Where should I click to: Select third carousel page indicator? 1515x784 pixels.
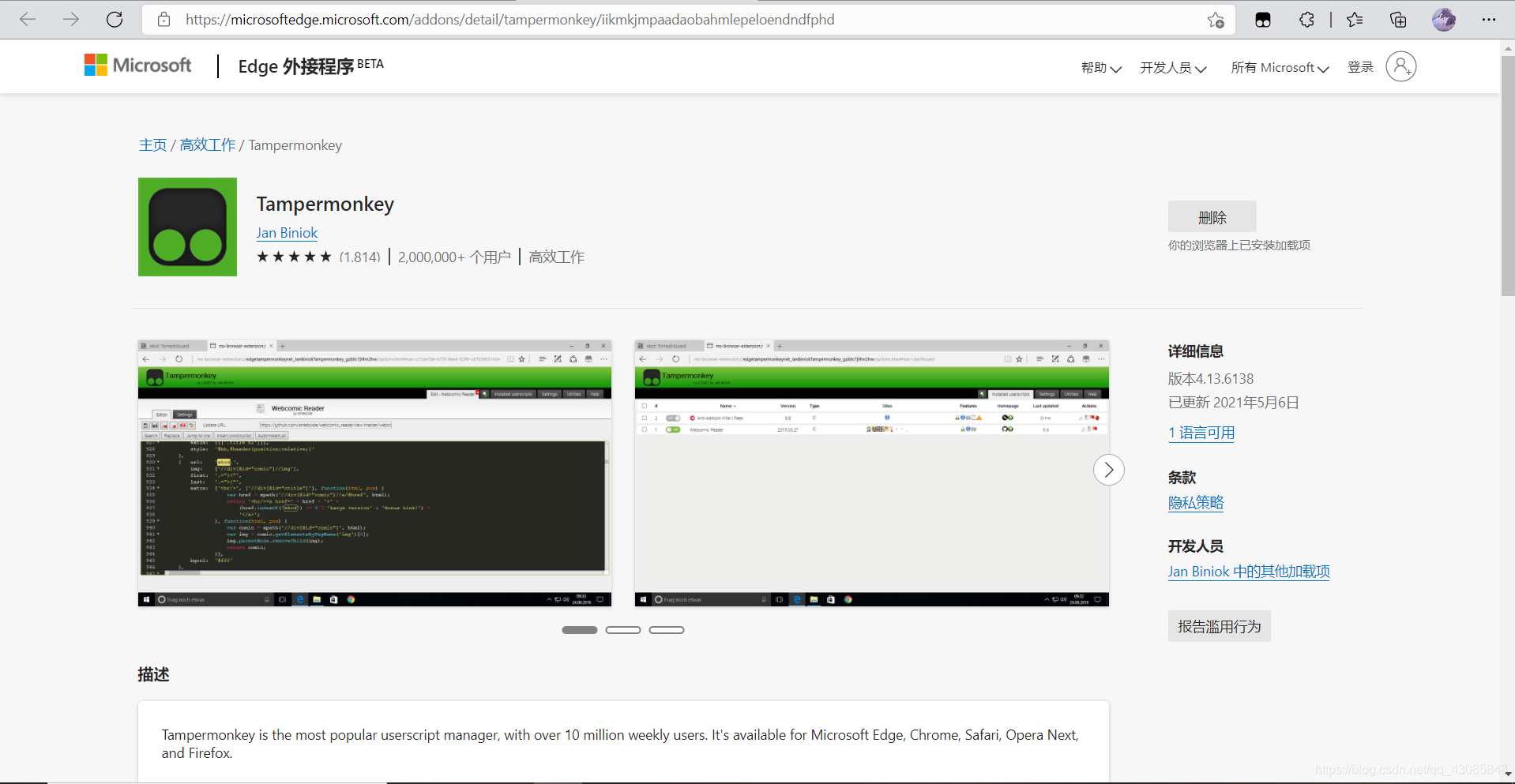667,630
